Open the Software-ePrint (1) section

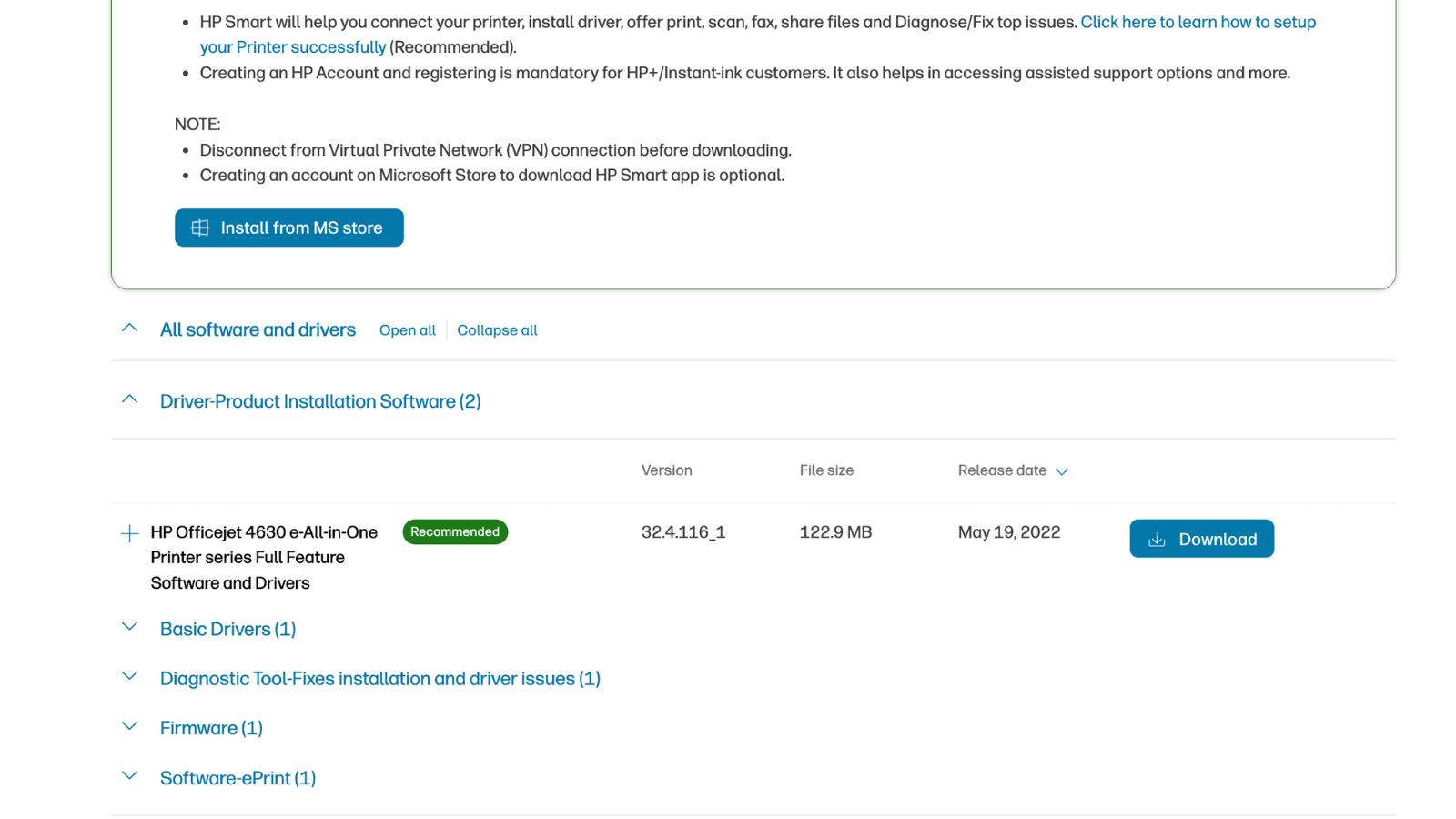click(x=238, y=778)
